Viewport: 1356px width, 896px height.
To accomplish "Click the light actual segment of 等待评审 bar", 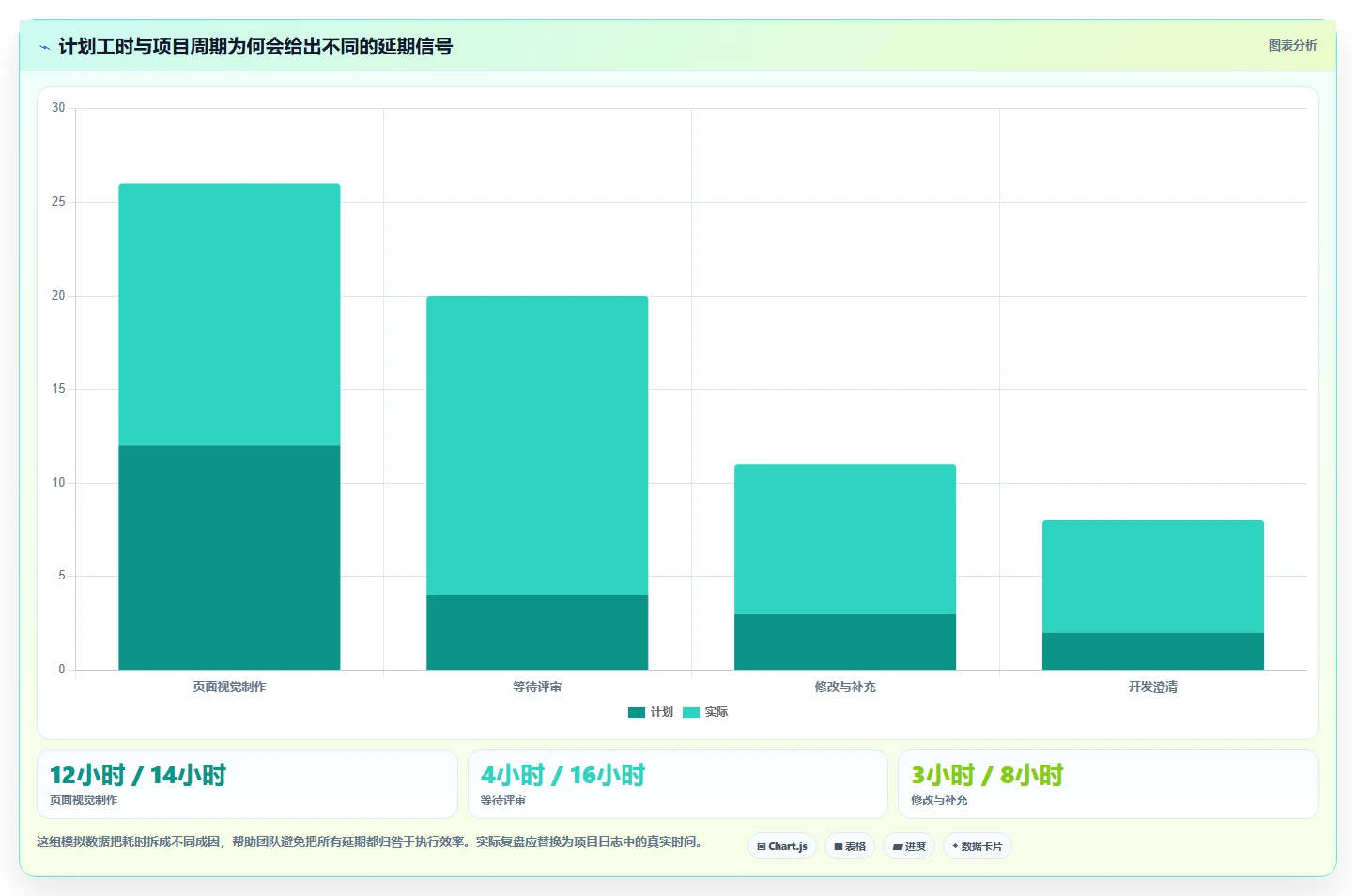I will [x=537, y=446].
